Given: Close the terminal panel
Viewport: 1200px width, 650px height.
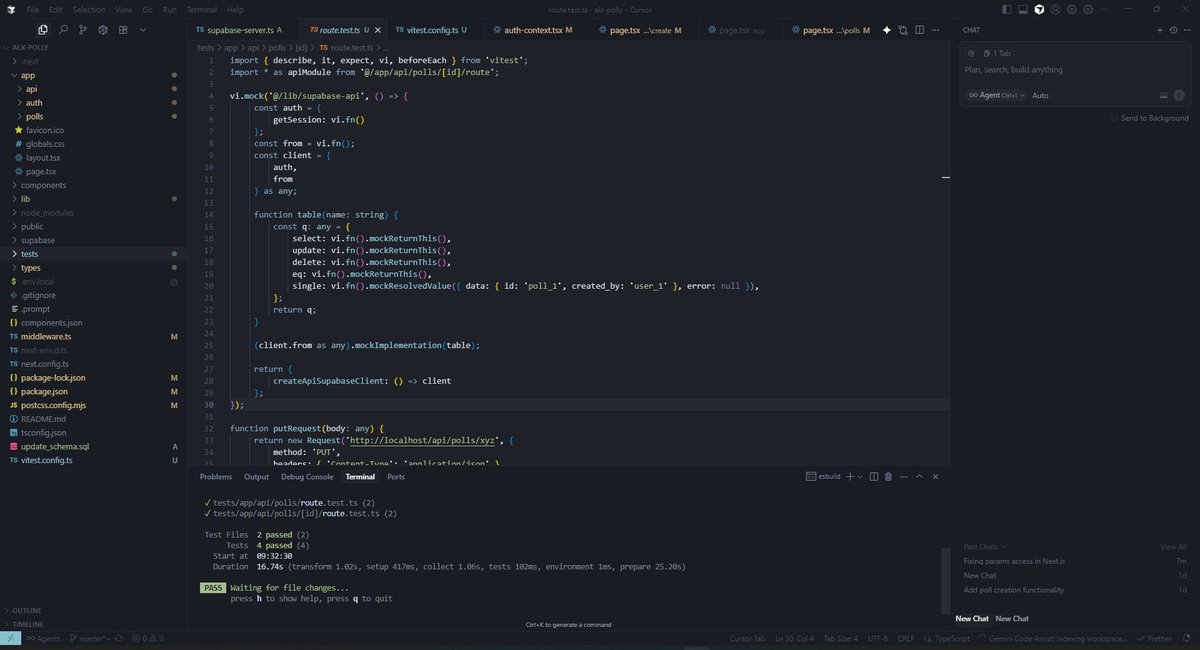Looking at the screenshot, I should [935, 477].
